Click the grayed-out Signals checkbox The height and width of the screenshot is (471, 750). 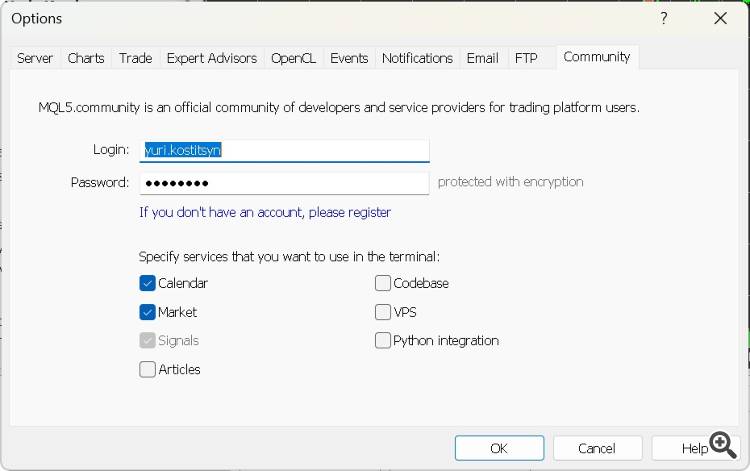tap(147, 340)
